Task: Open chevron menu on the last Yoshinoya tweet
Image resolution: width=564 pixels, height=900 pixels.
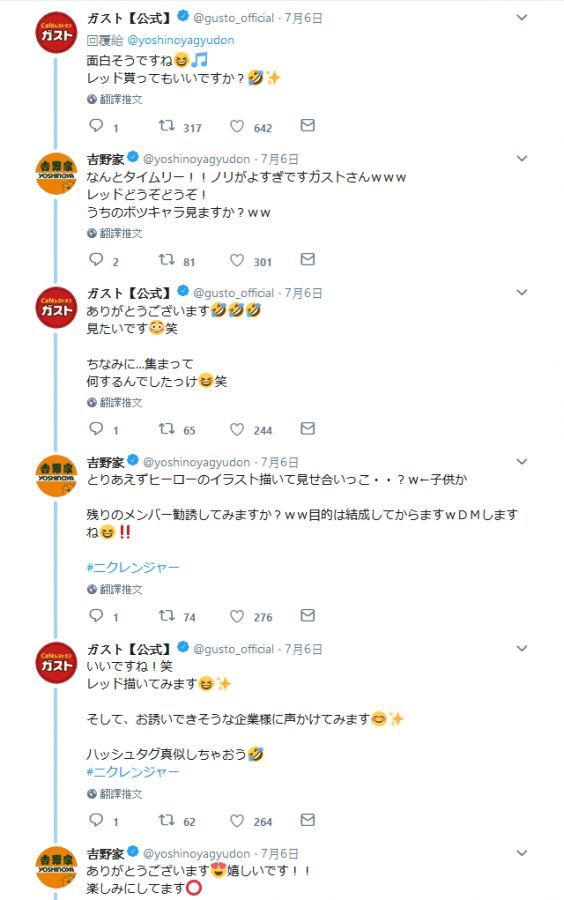Action: [522, 853]
